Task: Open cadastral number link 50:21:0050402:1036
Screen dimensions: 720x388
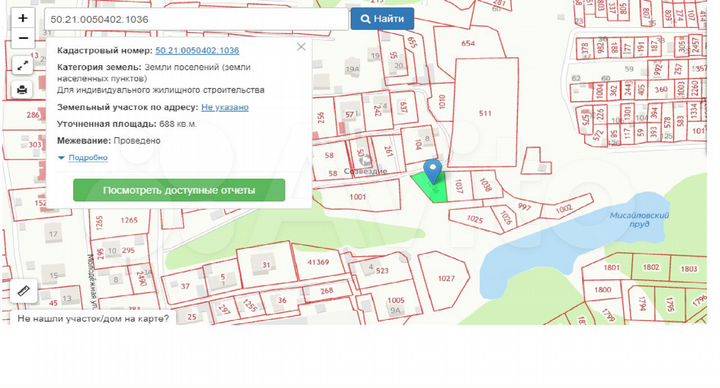Action: [197, 51]
